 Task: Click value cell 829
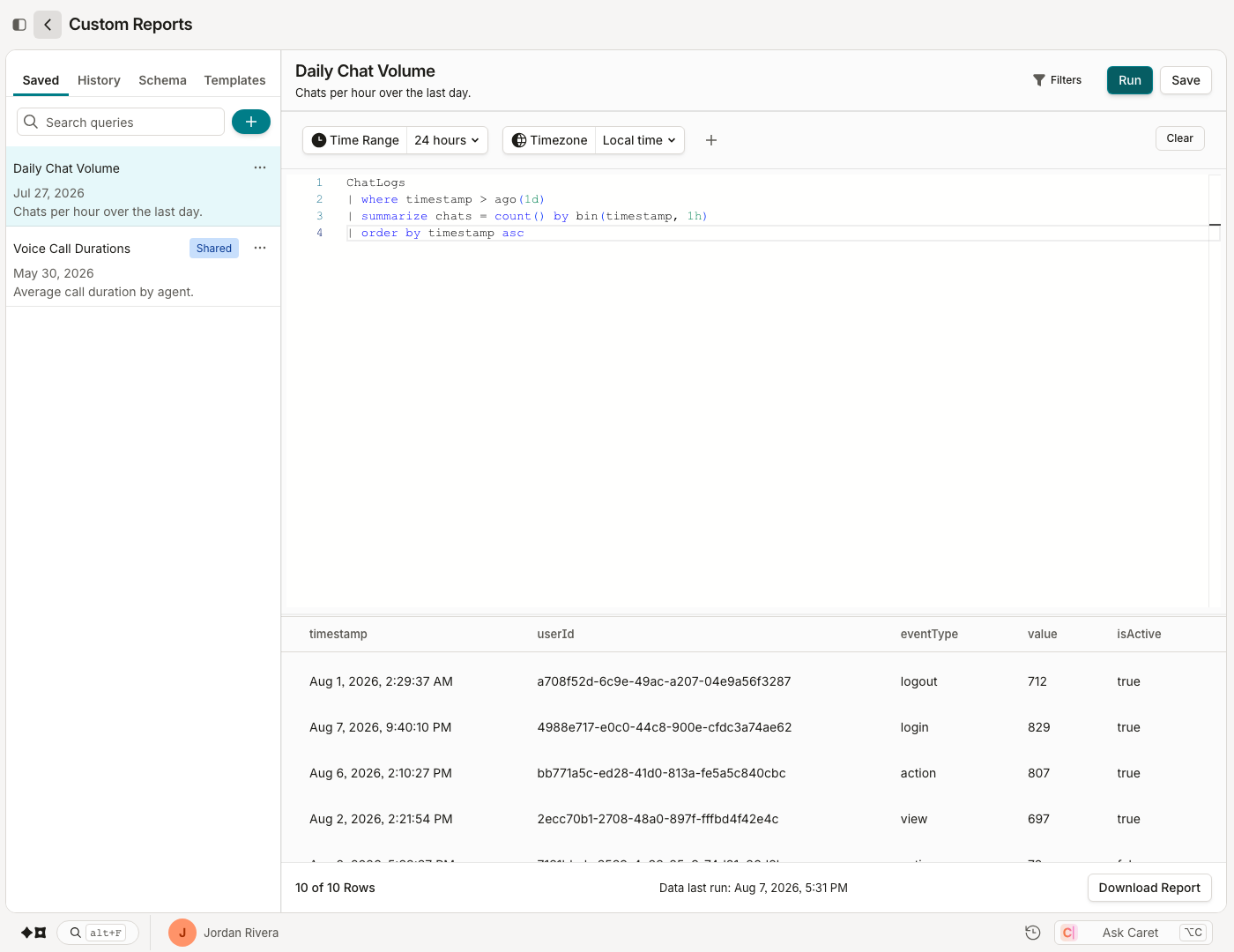click(x=1039, y=727)
